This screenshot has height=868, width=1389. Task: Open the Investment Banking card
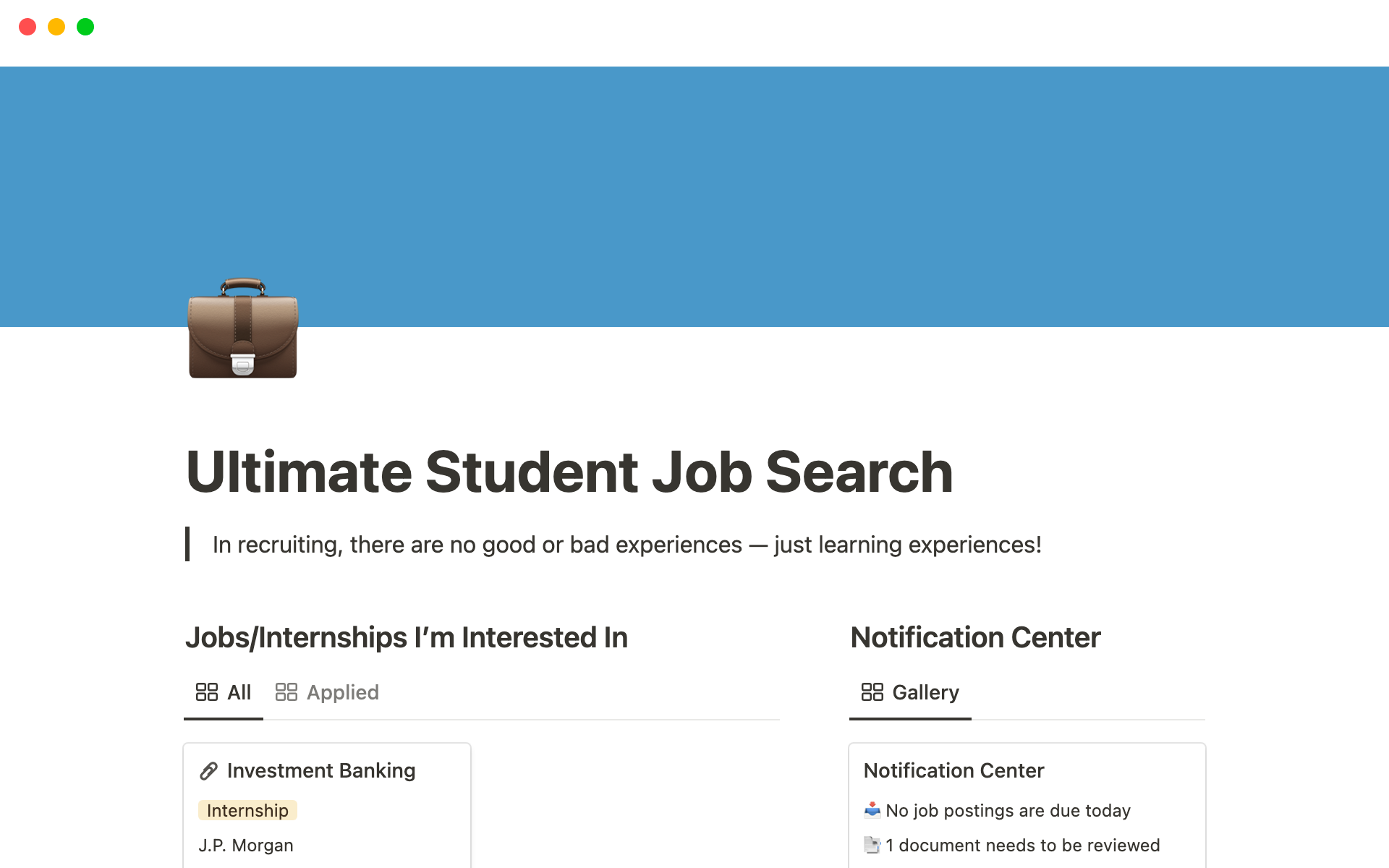coord(321,771)
